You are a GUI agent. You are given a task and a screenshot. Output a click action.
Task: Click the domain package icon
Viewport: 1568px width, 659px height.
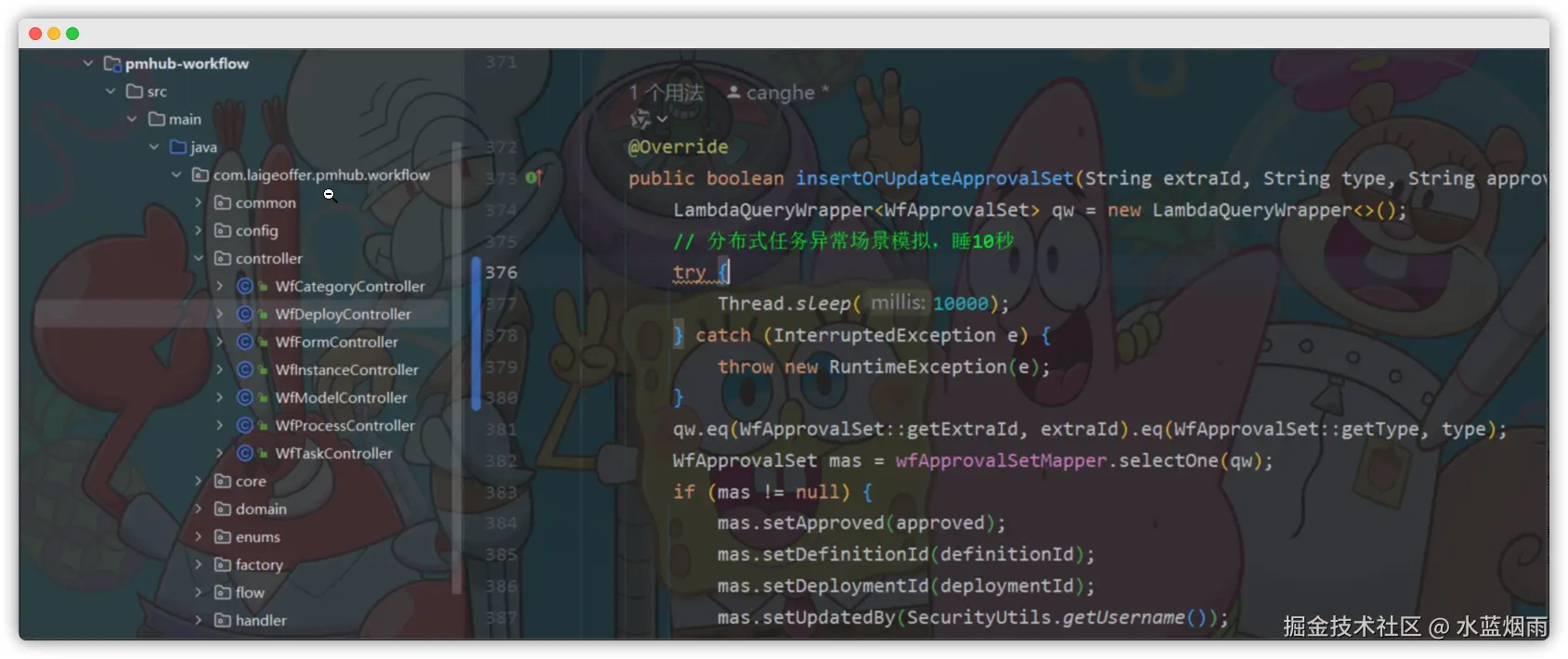pos(223,509)
